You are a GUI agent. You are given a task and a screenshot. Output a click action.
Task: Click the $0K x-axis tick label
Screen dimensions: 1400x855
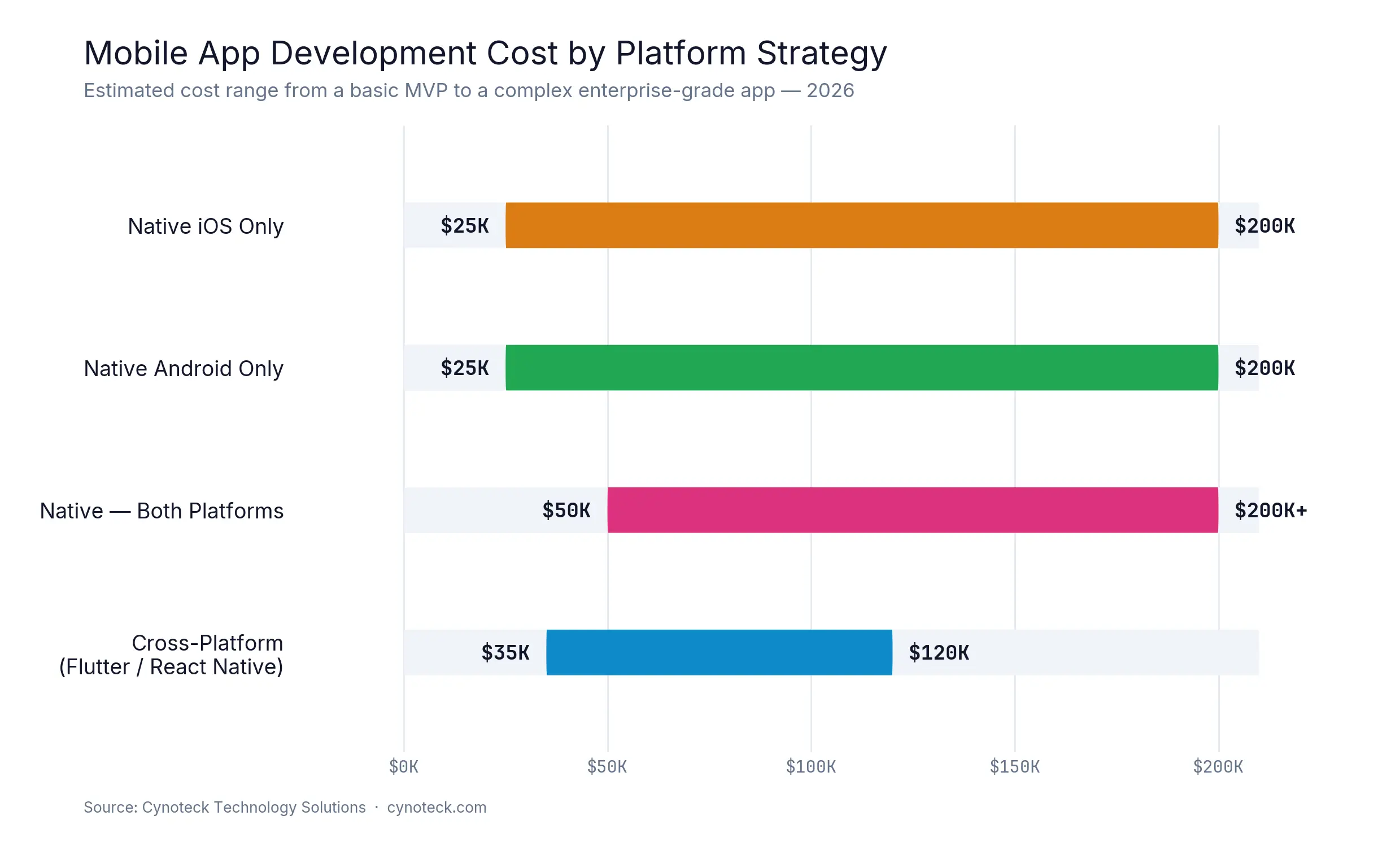(404, 767)
